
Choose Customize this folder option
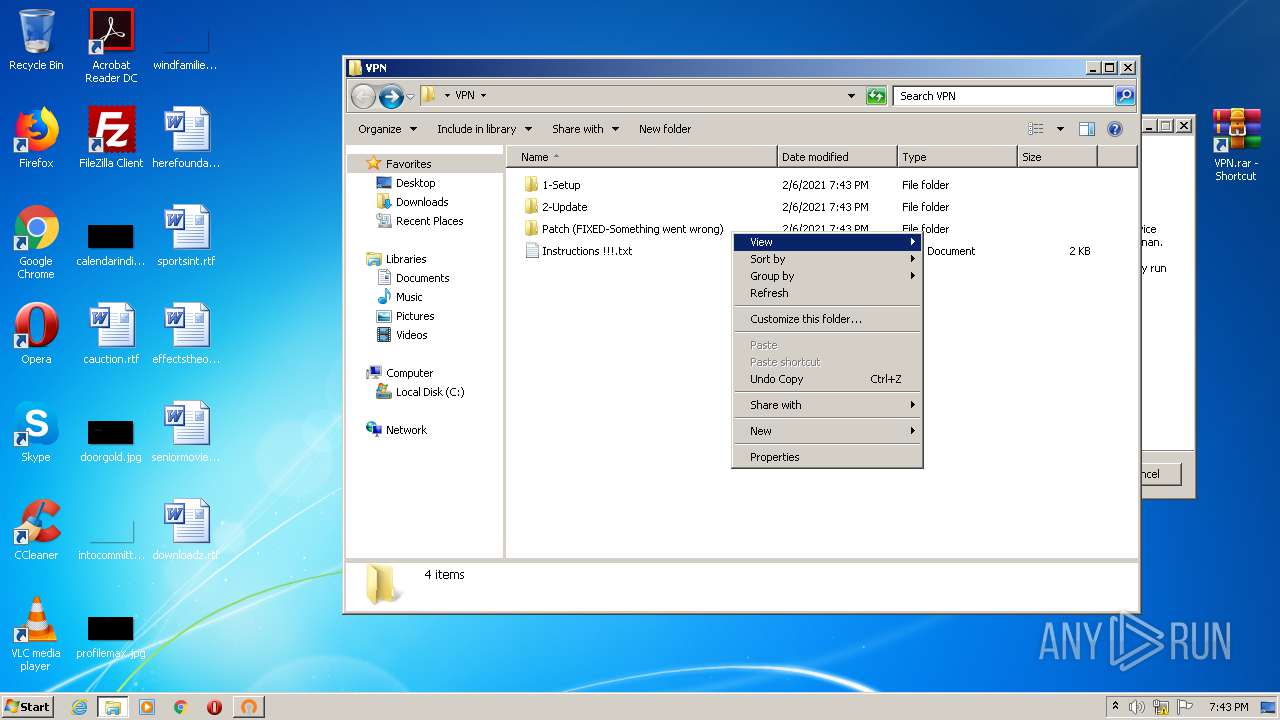point(827,319)
